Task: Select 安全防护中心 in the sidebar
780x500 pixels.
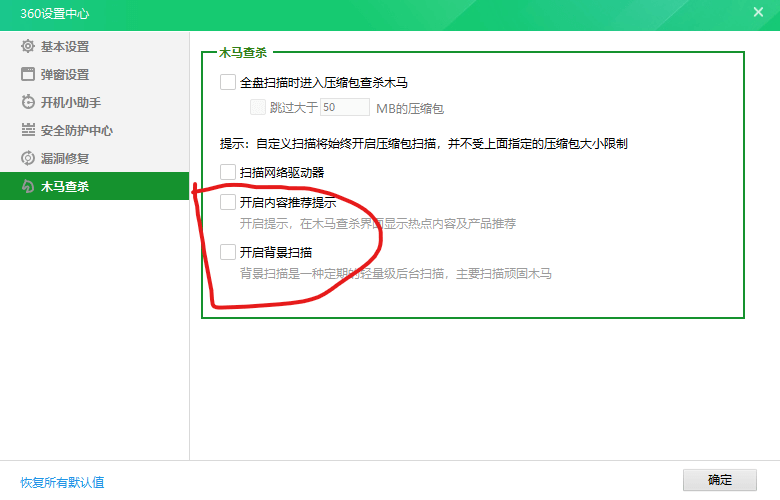Action: [77, 130]
